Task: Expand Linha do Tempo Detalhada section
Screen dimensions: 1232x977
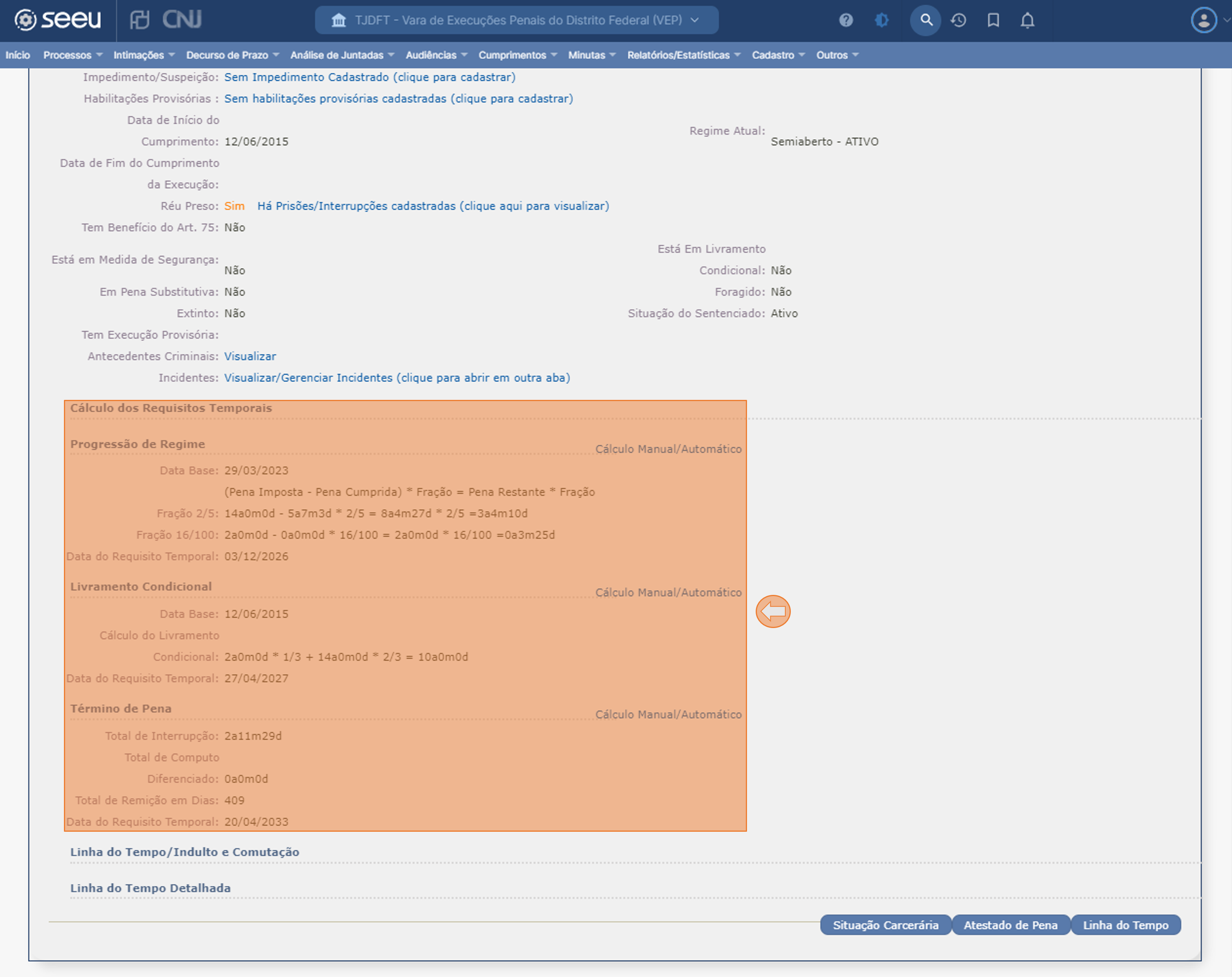Action: pos(150,888)
